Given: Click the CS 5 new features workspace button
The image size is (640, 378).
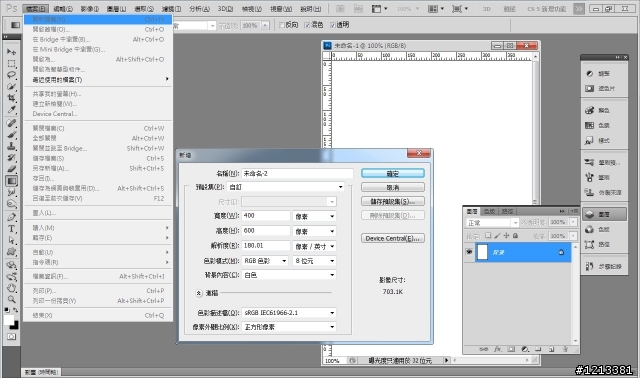Looking at the screenshot, I should 547,9.
